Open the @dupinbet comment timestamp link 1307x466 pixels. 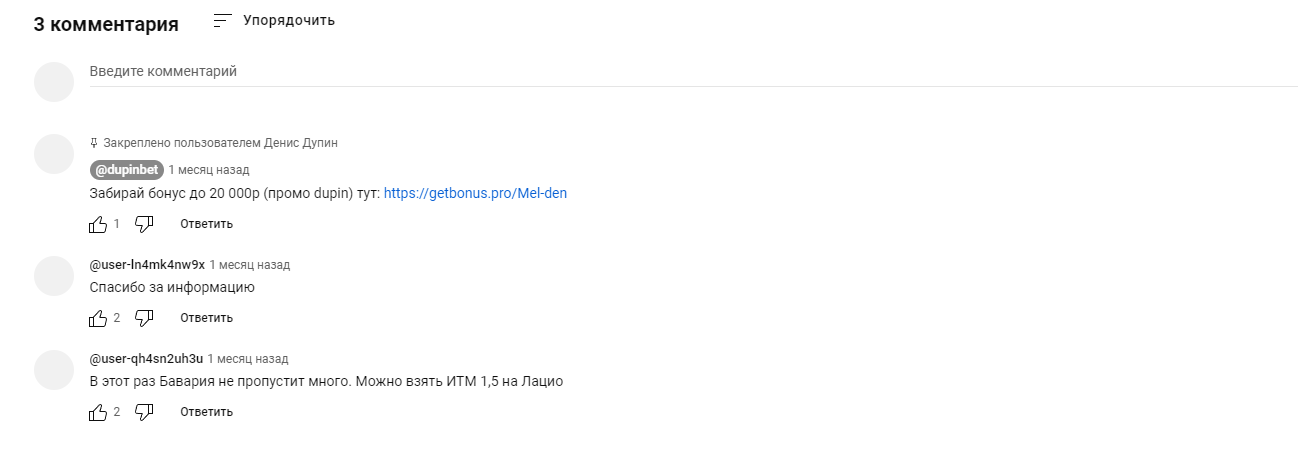click(x=209, y=170)
